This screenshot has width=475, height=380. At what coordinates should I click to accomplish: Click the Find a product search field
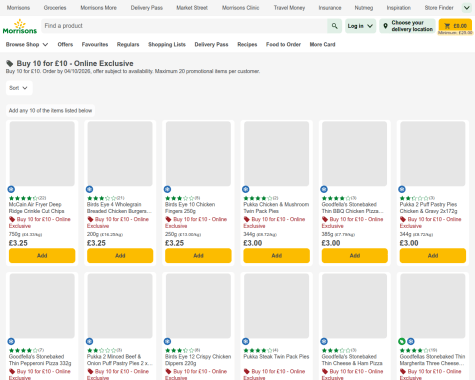pos(184,26)
